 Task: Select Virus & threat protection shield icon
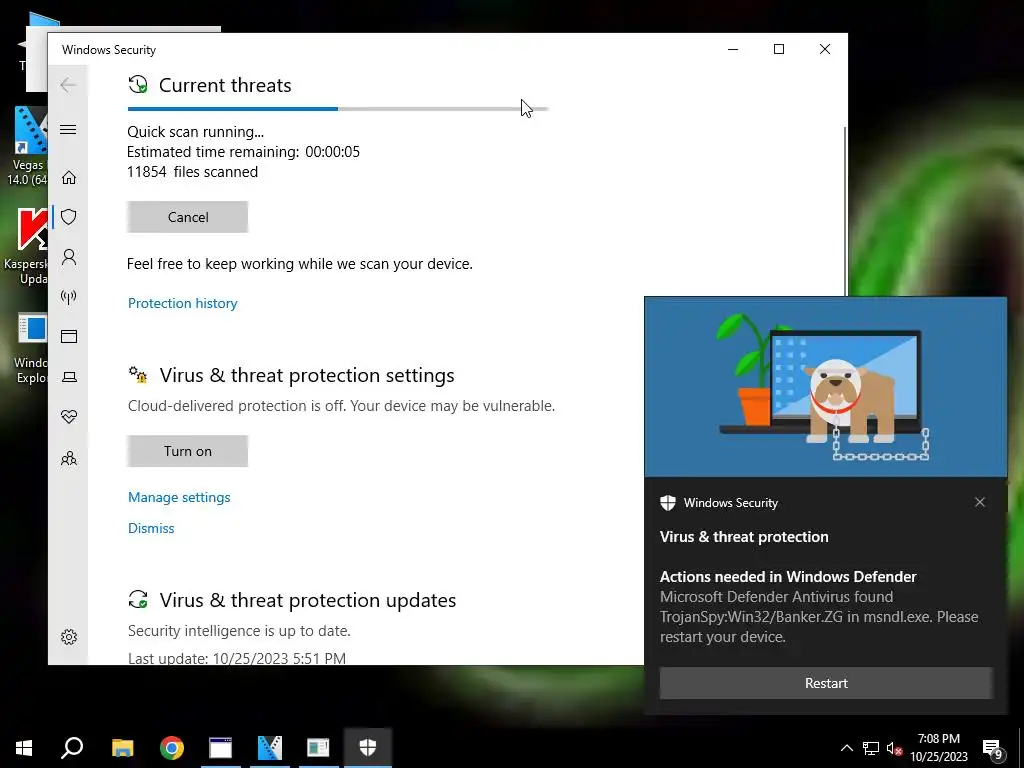point(69,217)
